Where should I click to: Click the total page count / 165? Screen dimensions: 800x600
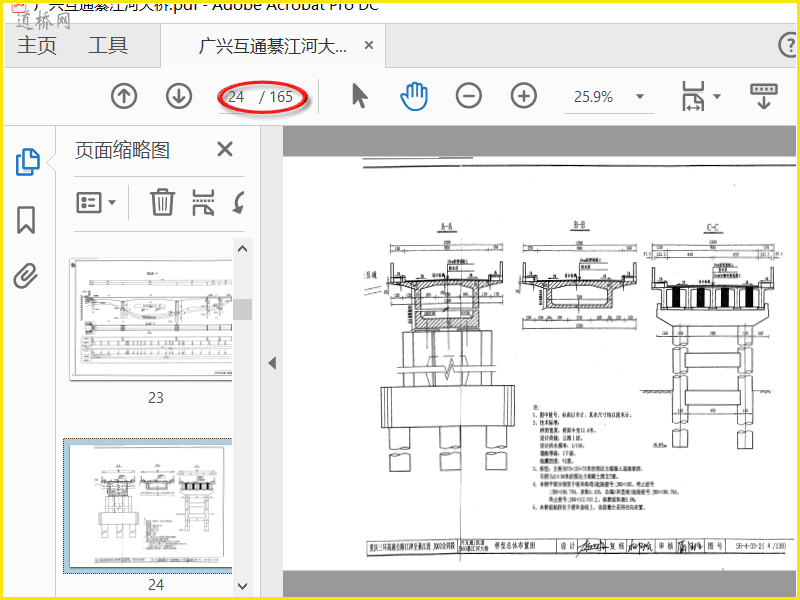coord(276,97)
